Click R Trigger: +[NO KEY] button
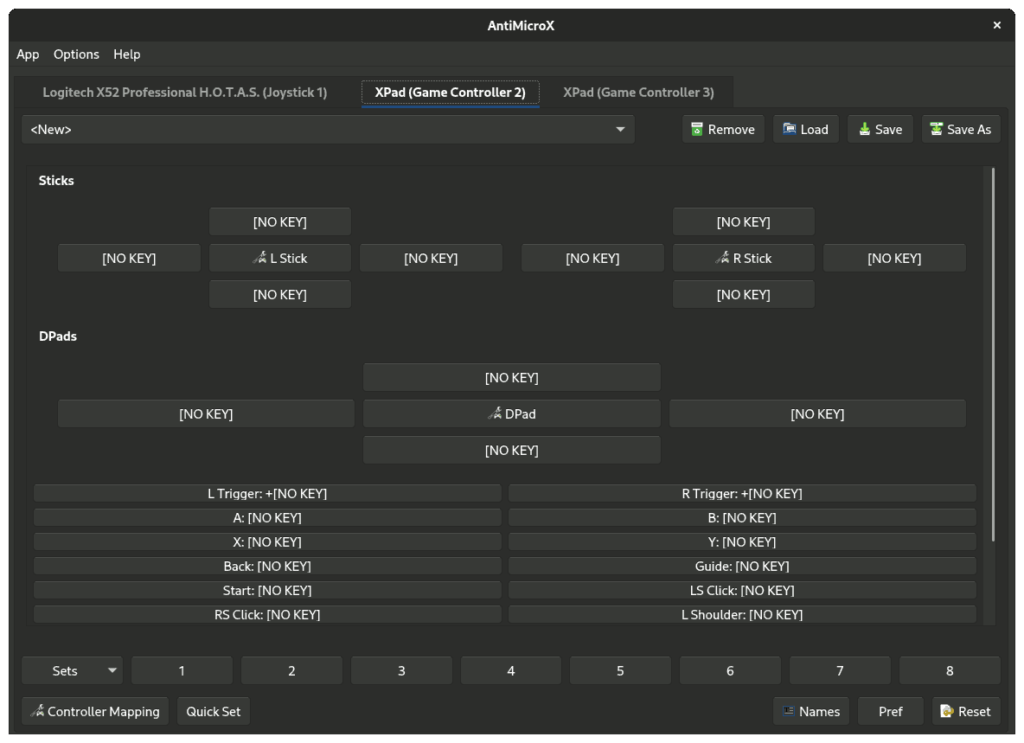 (x=742, y=494)
